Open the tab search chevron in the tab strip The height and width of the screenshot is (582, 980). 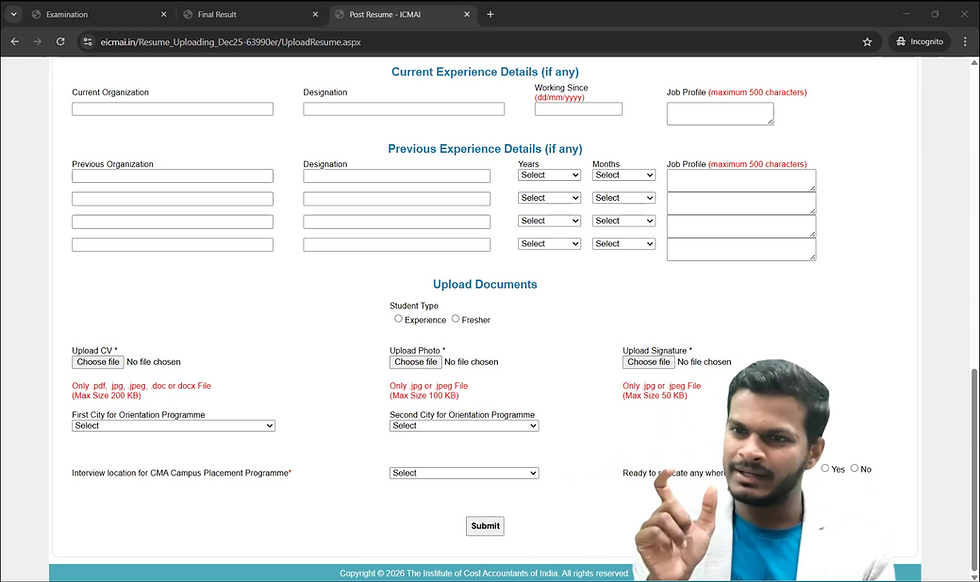click(x=13, y=14)
